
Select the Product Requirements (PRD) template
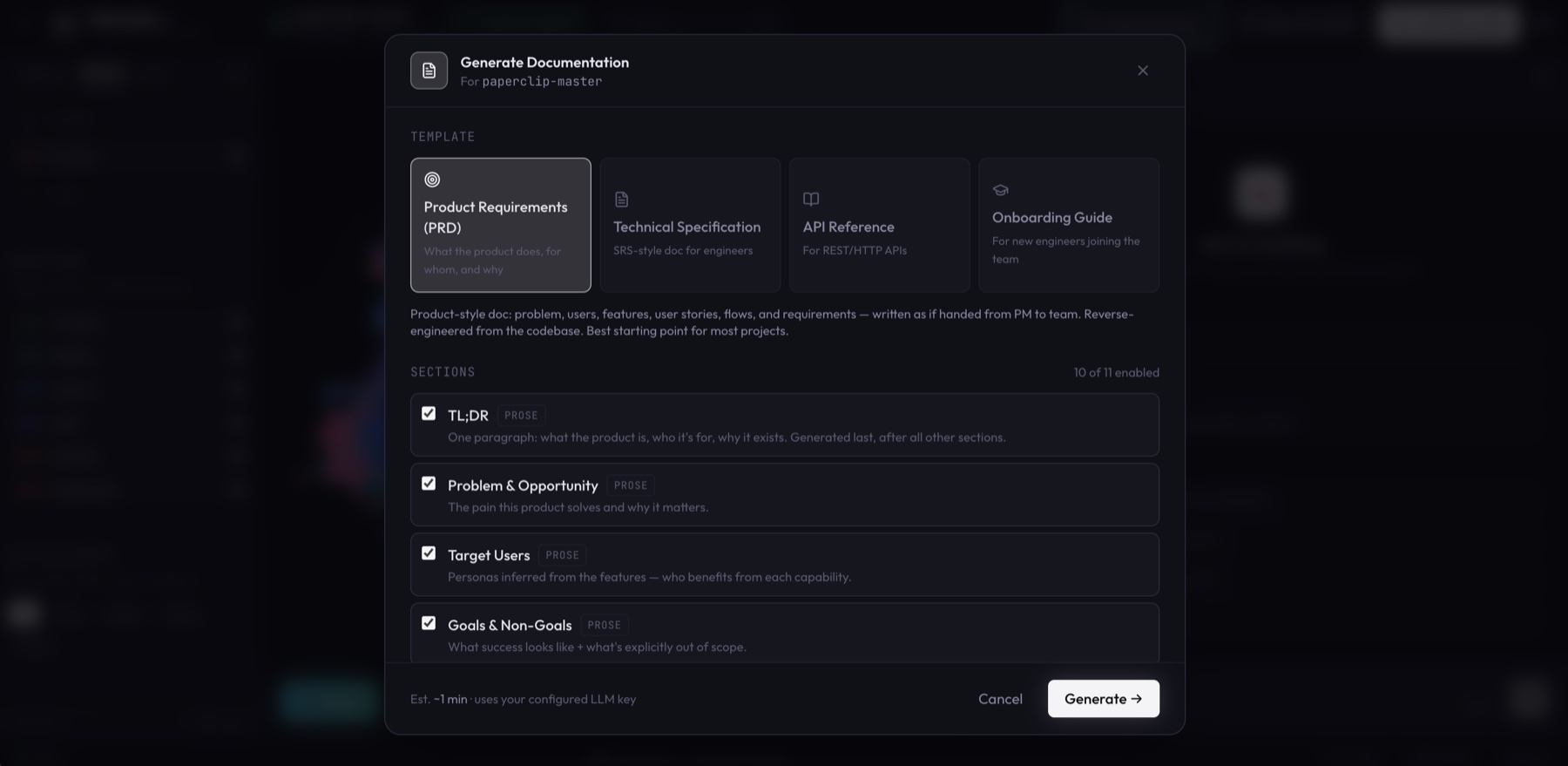click(x=500, y=225)
